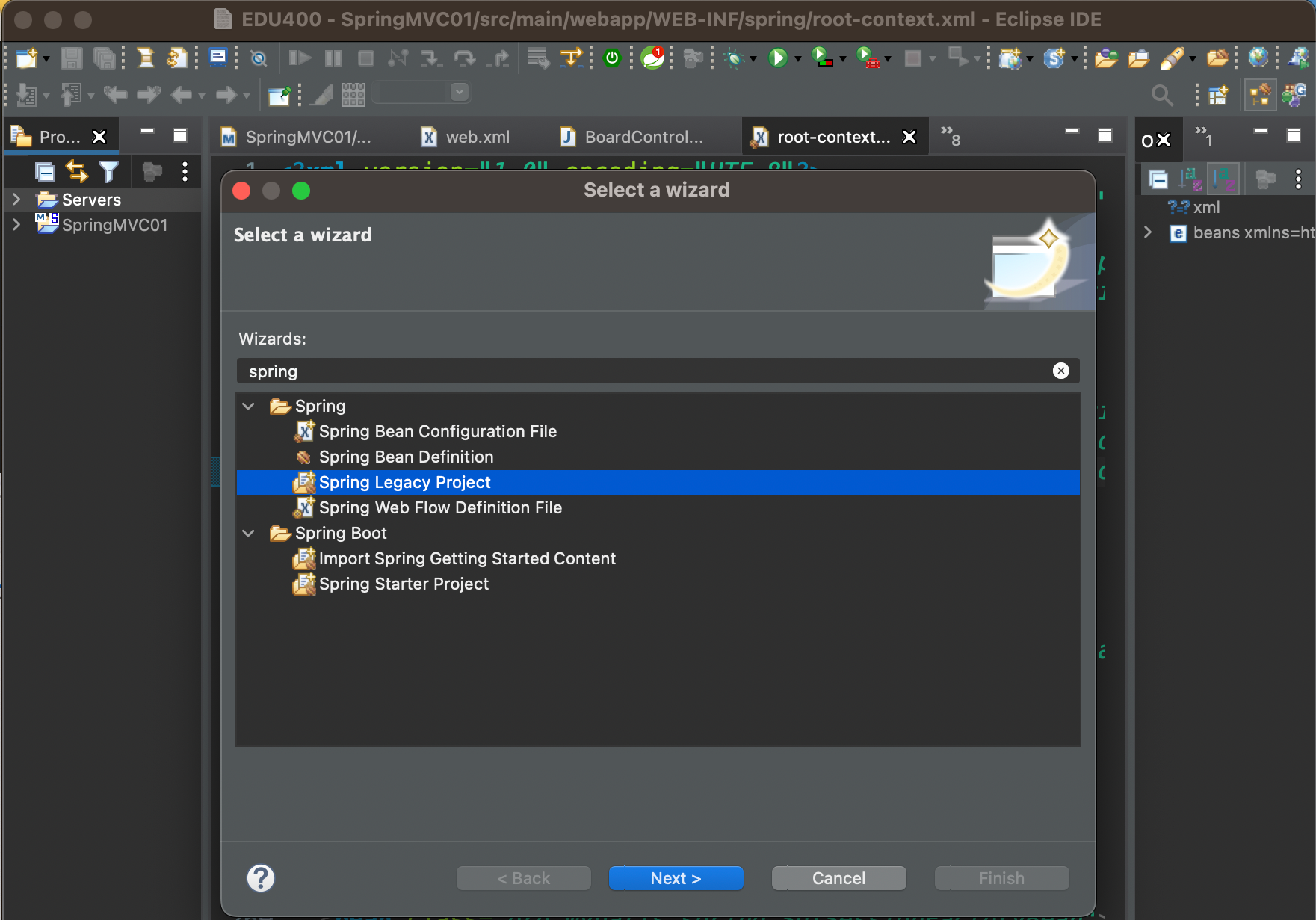Click the Last Edit Location arrow icon
This screenshot has width=1316, height=920.
pos(116,95)
